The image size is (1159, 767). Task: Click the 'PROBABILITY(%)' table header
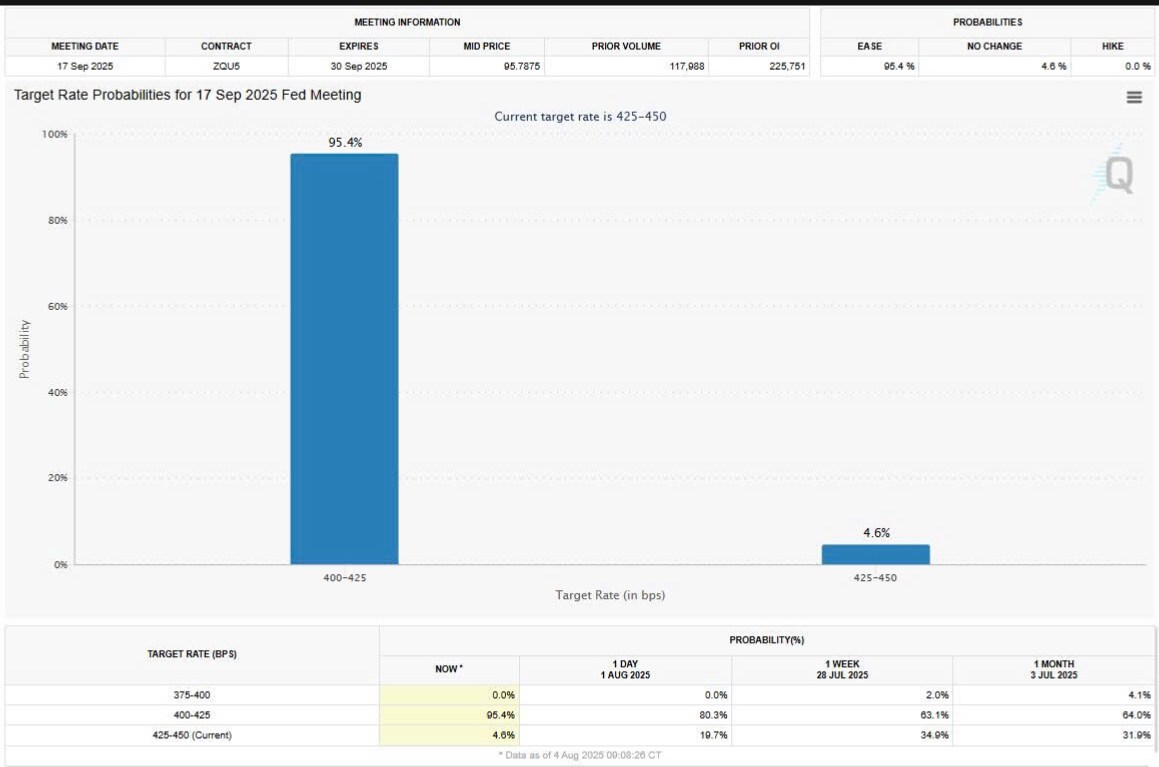[x=767, y=640]
